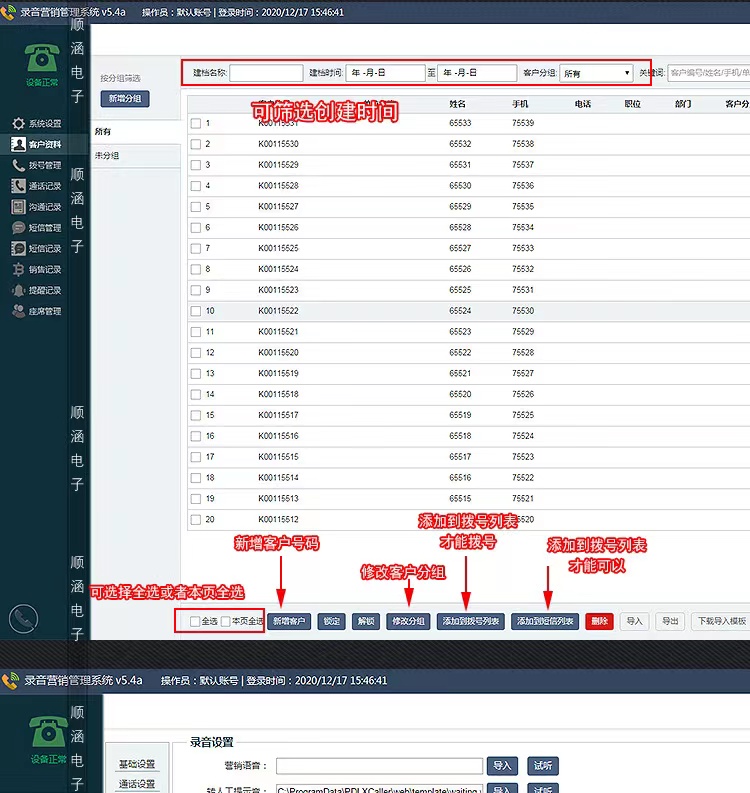The image size is (750, 793).
Task: Click the start date field of 建档时间
Action: 385,73
